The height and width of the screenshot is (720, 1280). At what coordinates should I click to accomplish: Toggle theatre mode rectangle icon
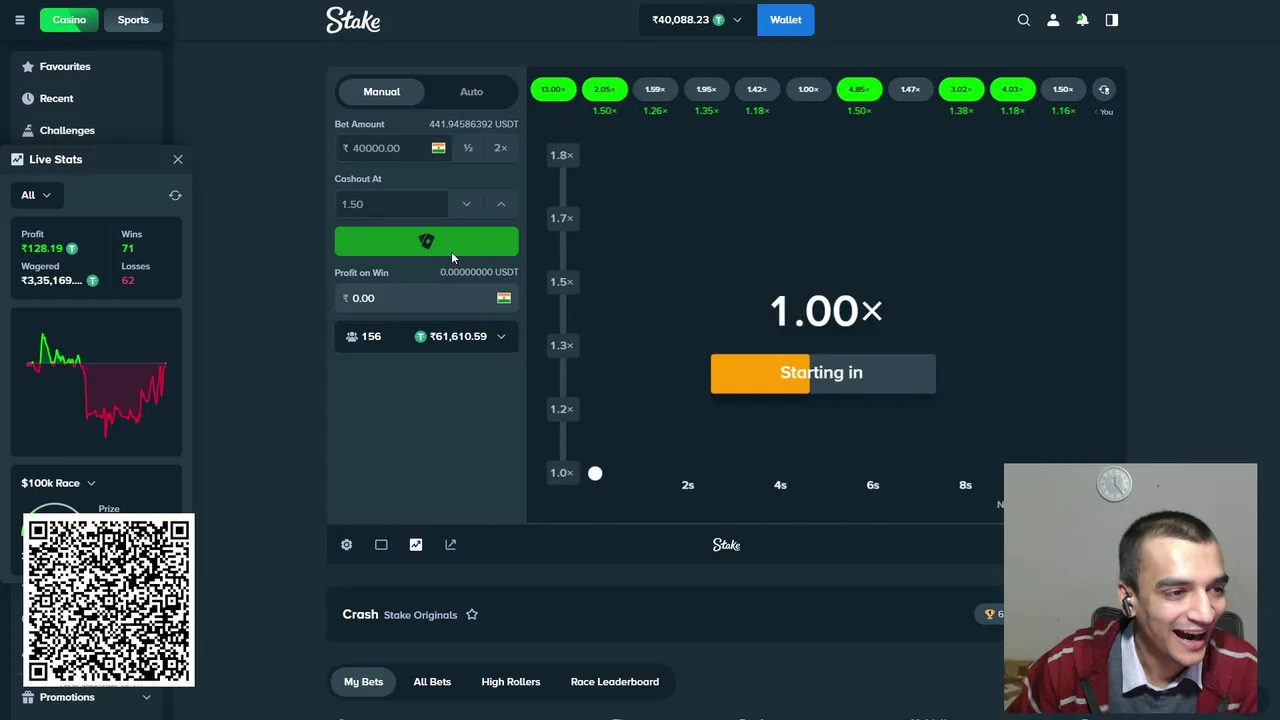point(381,545)
